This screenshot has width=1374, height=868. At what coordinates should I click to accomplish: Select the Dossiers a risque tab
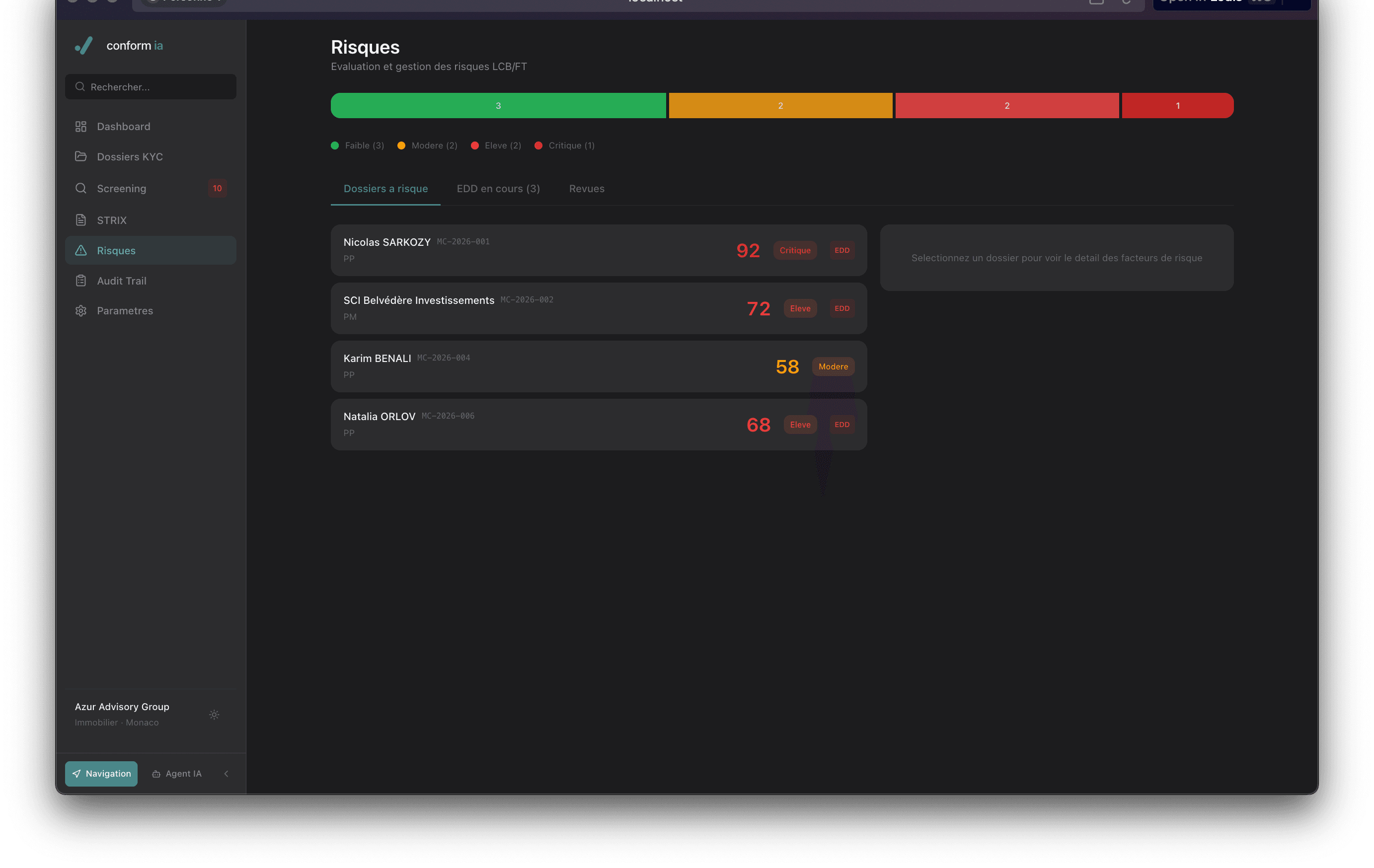point(385,189)
